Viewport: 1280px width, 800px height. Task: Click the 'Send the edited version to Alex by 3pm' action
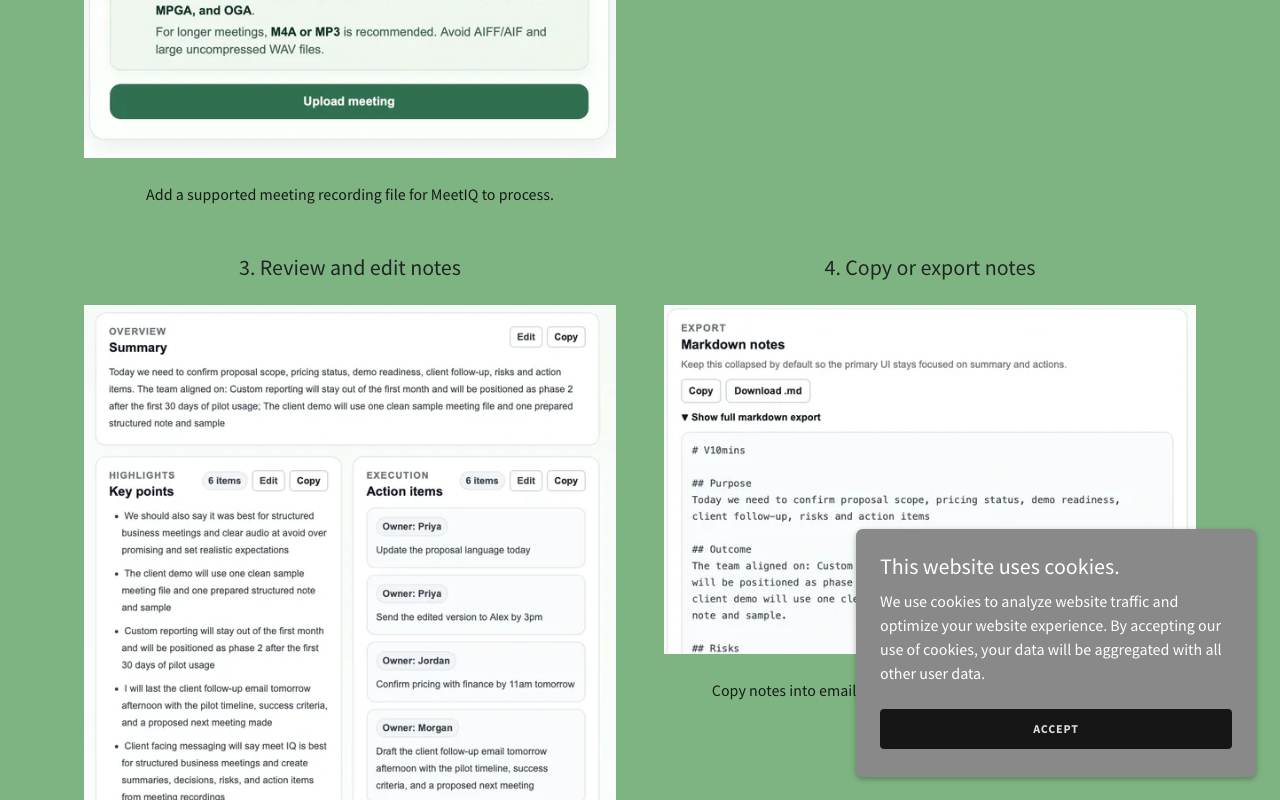459,617
